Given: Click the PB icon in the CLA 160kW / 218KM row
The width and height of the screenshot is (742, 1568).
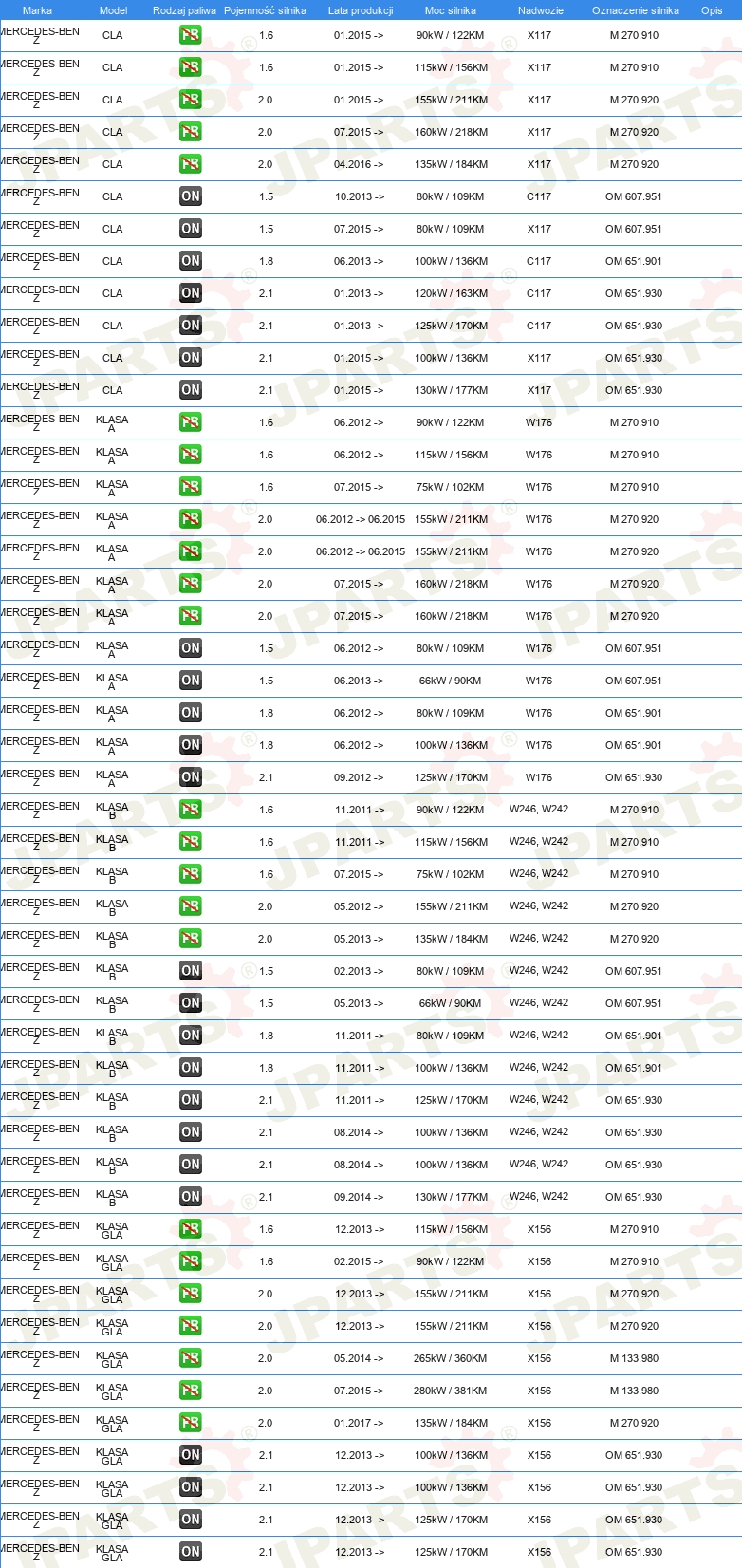Looking at the screenshot, I should [x=191, y=132].
